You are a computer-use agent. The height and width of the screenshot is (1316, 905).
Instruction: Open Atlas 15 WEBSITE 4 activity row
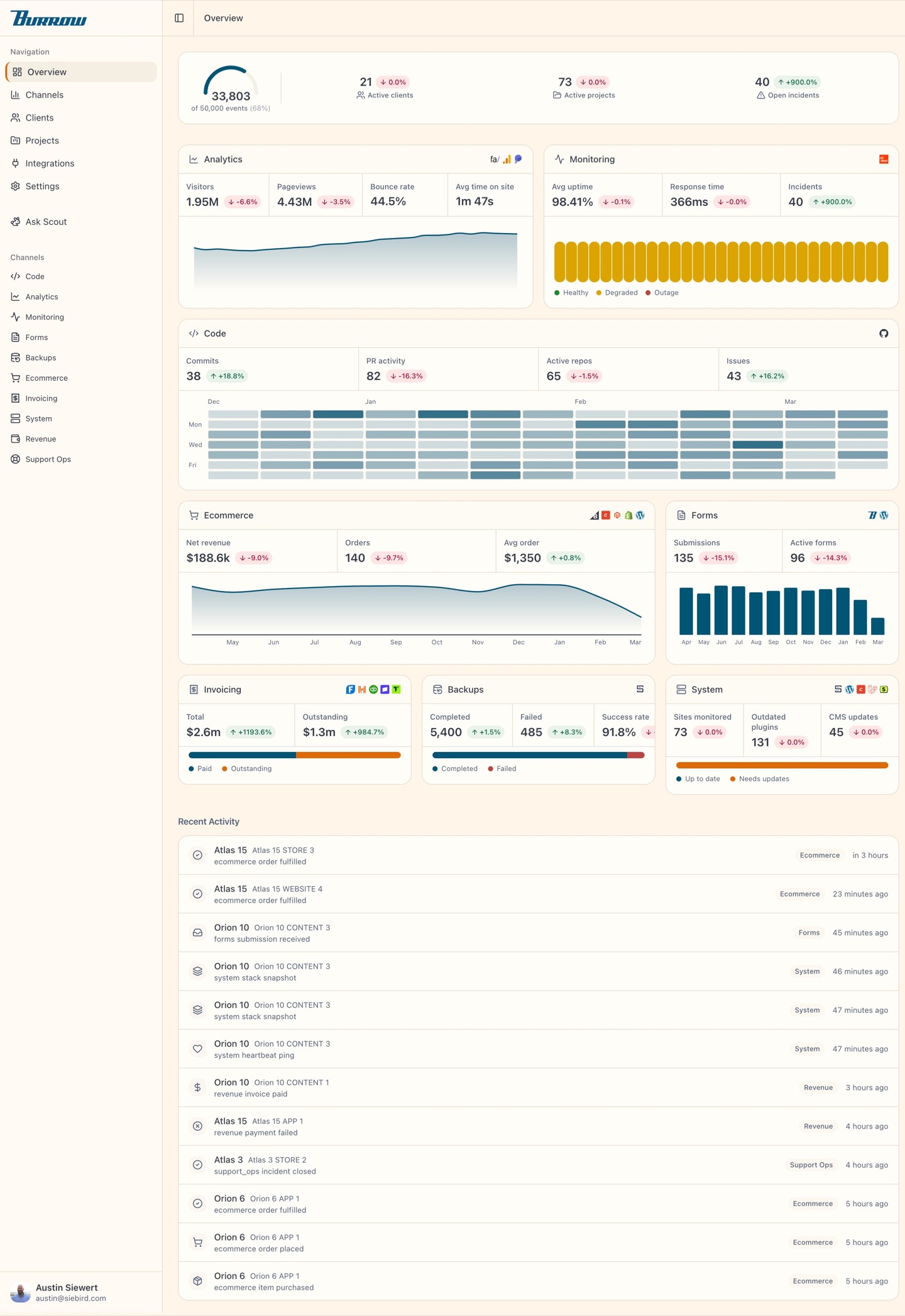click(539, 894)
